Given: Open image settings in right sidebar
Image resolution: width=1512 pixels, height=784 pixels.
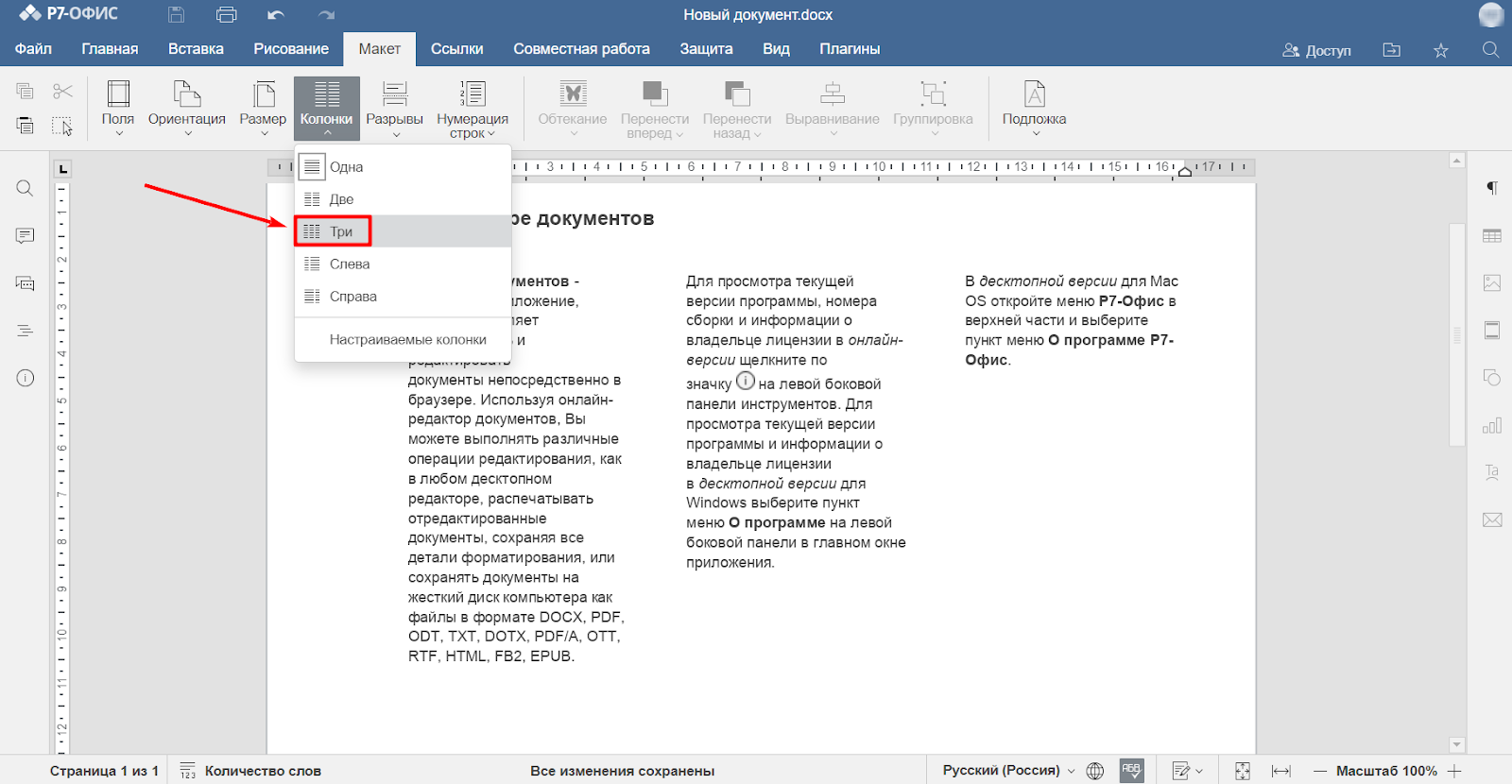Looking at the screenshot, I should coord(1492,282).
